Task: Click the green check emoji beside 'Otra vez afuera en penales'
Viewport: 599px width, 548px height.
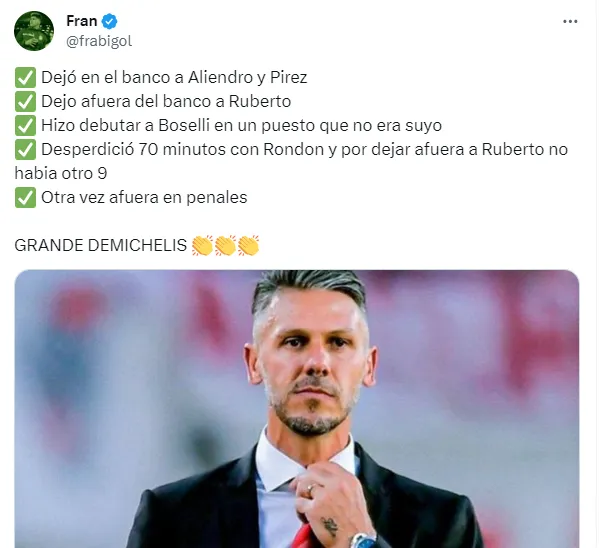Action: click(25, 198)
